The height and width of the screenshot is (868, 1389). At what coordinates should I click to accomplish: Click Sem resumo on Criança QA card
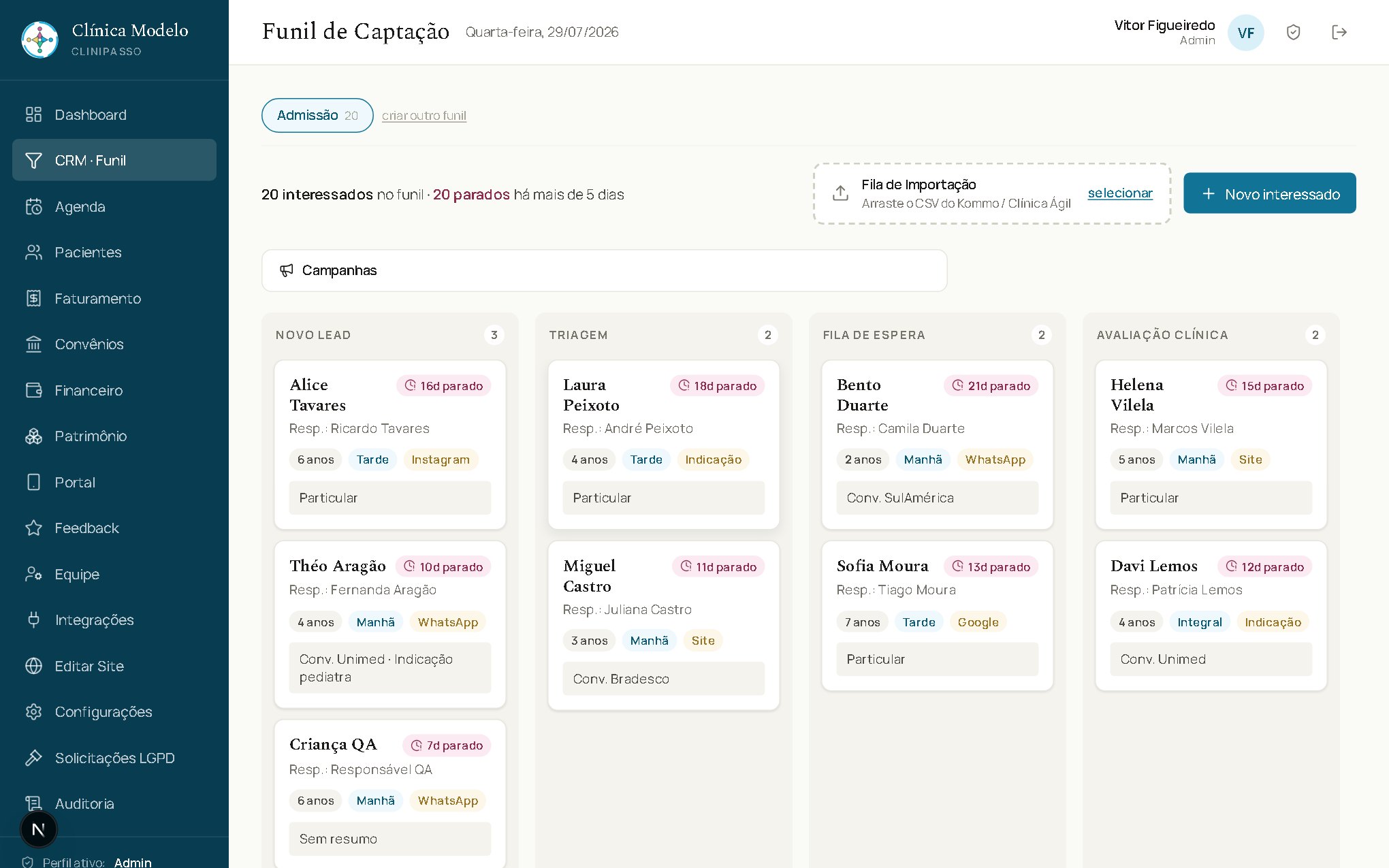pos(389,839)
